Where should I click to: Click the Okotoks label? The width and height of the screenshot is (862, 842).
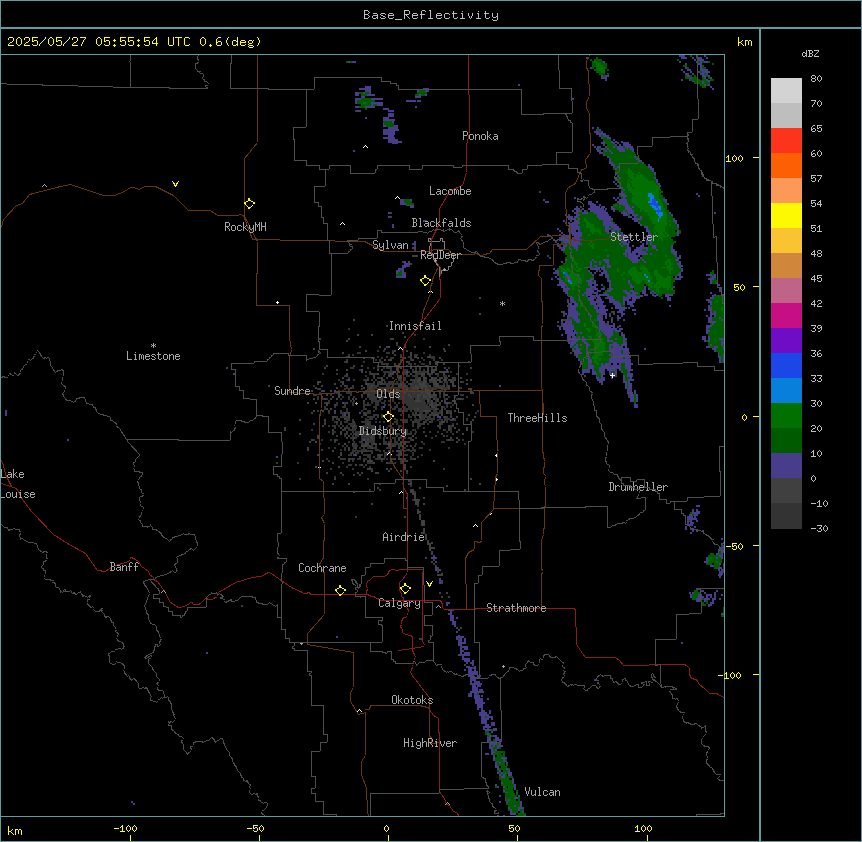pos(412,700)
